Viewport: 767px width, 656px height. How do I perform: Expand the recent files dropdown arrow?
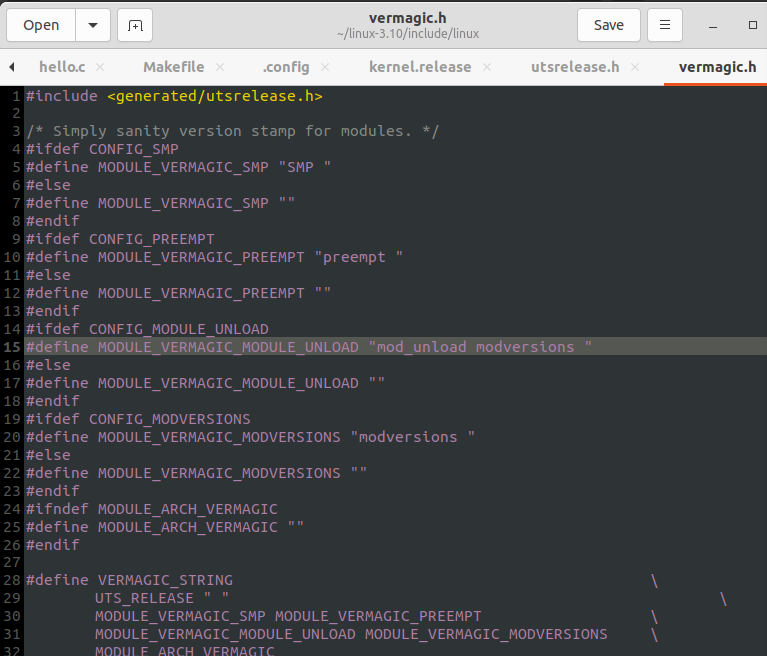click(93, 25)
